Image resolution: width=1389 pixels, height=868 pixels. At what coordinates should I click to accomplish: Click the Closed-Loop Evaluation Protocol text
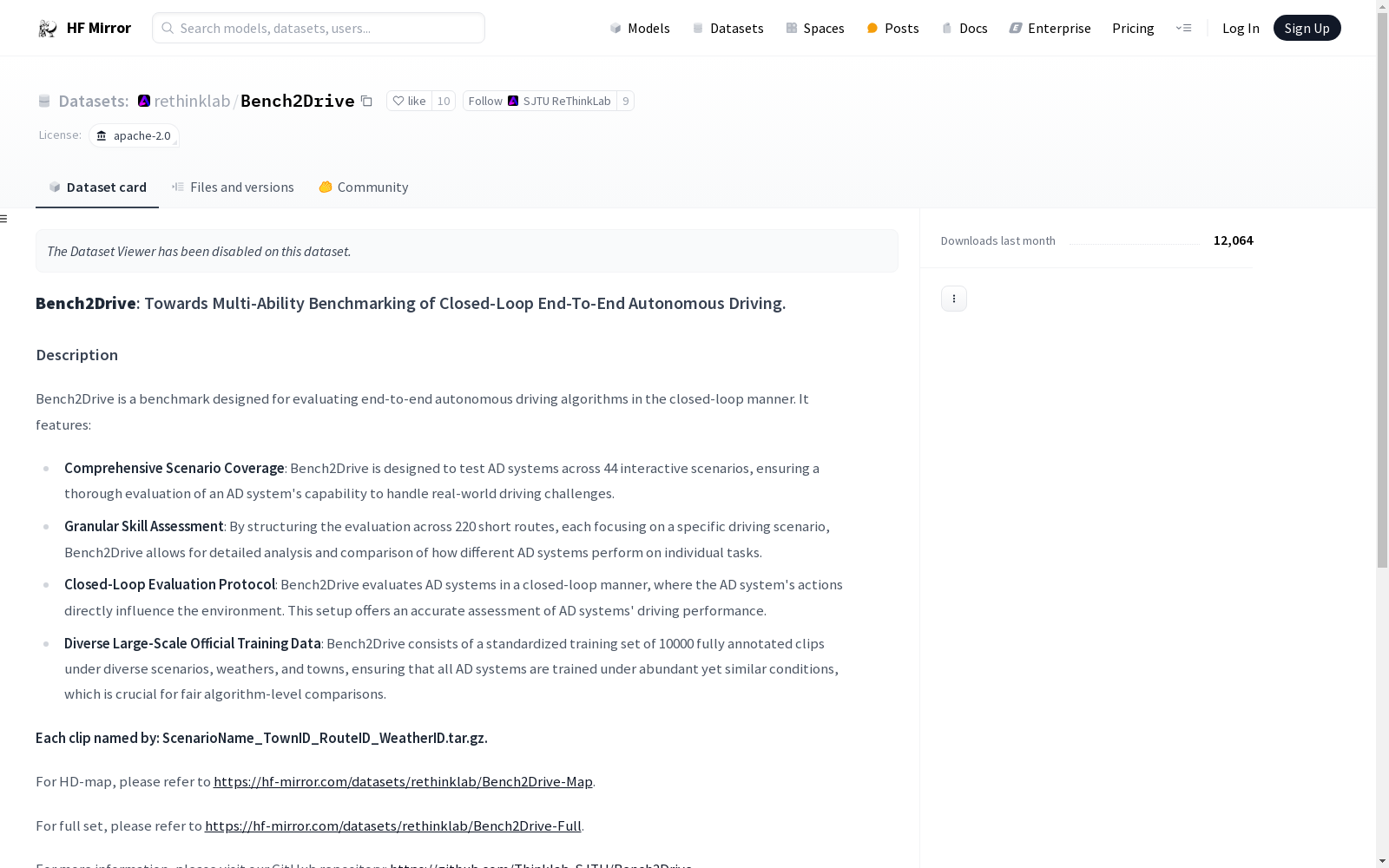tap(169, 584)
